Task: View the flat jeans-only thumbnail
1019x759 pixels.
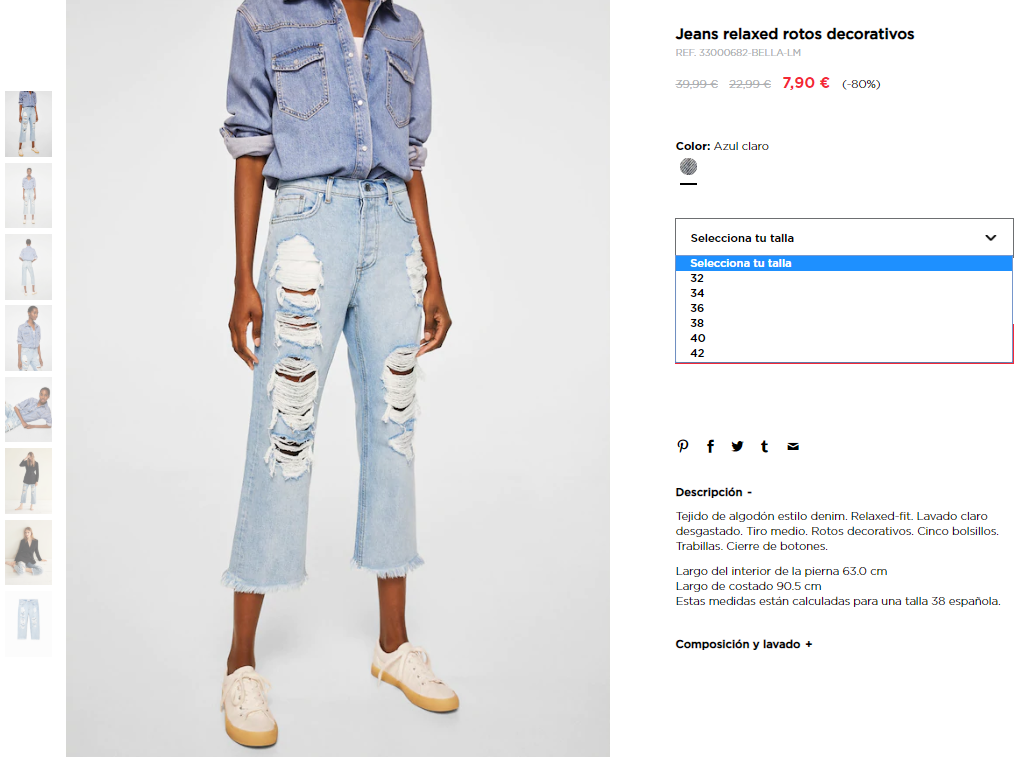Action: point(29,624)
